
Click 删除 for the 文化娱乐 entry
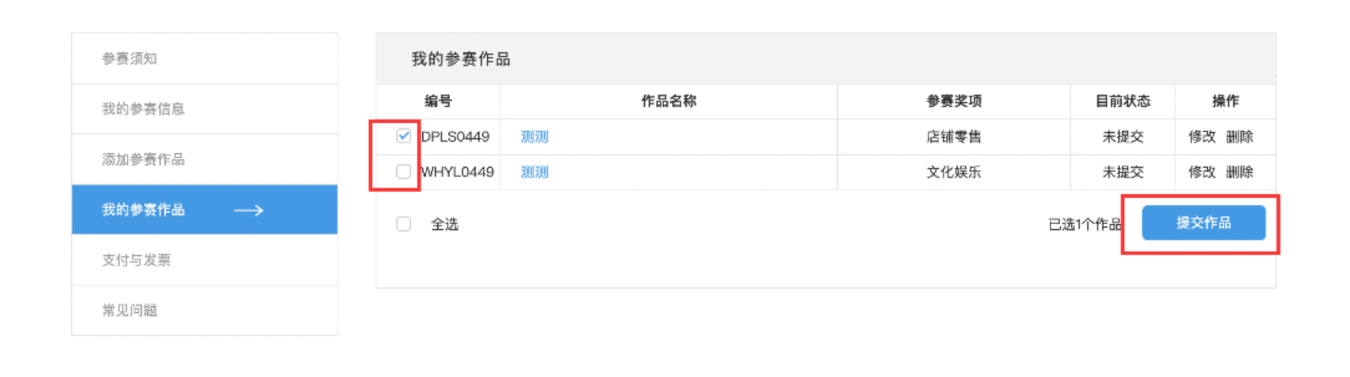(x=1240, y=172)
